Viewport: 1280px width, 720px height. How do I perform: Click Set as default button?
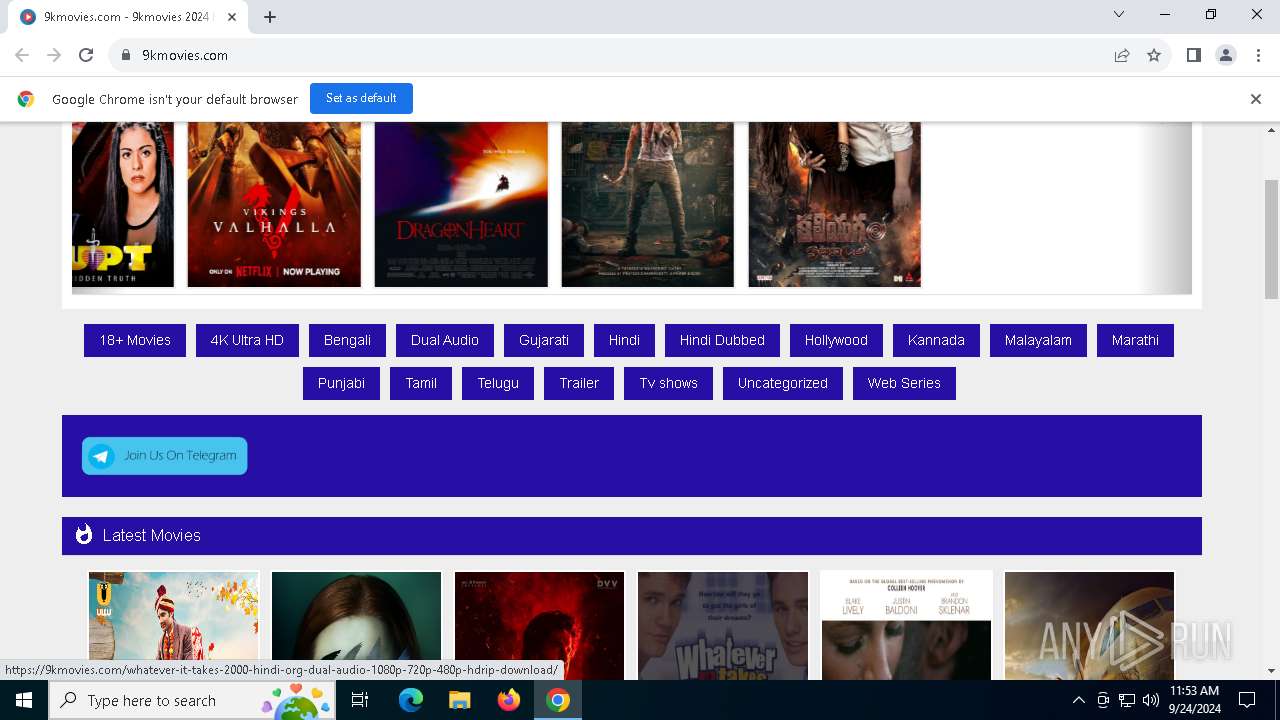[361, 98]
